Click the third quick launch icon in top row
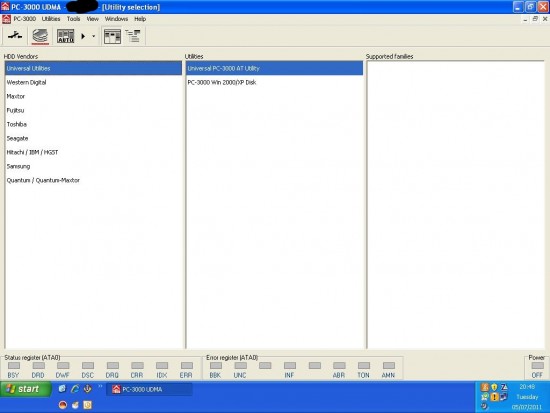 87,388
